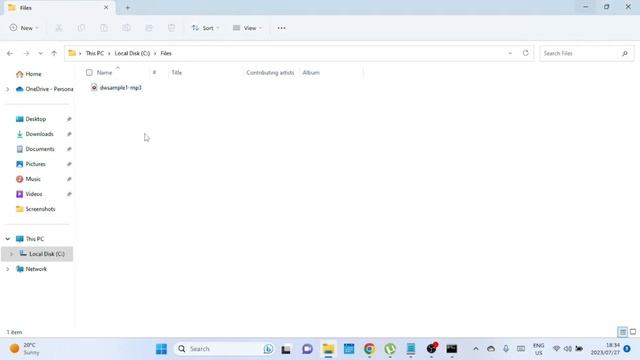Switch to Details view in the status bar

623,332
